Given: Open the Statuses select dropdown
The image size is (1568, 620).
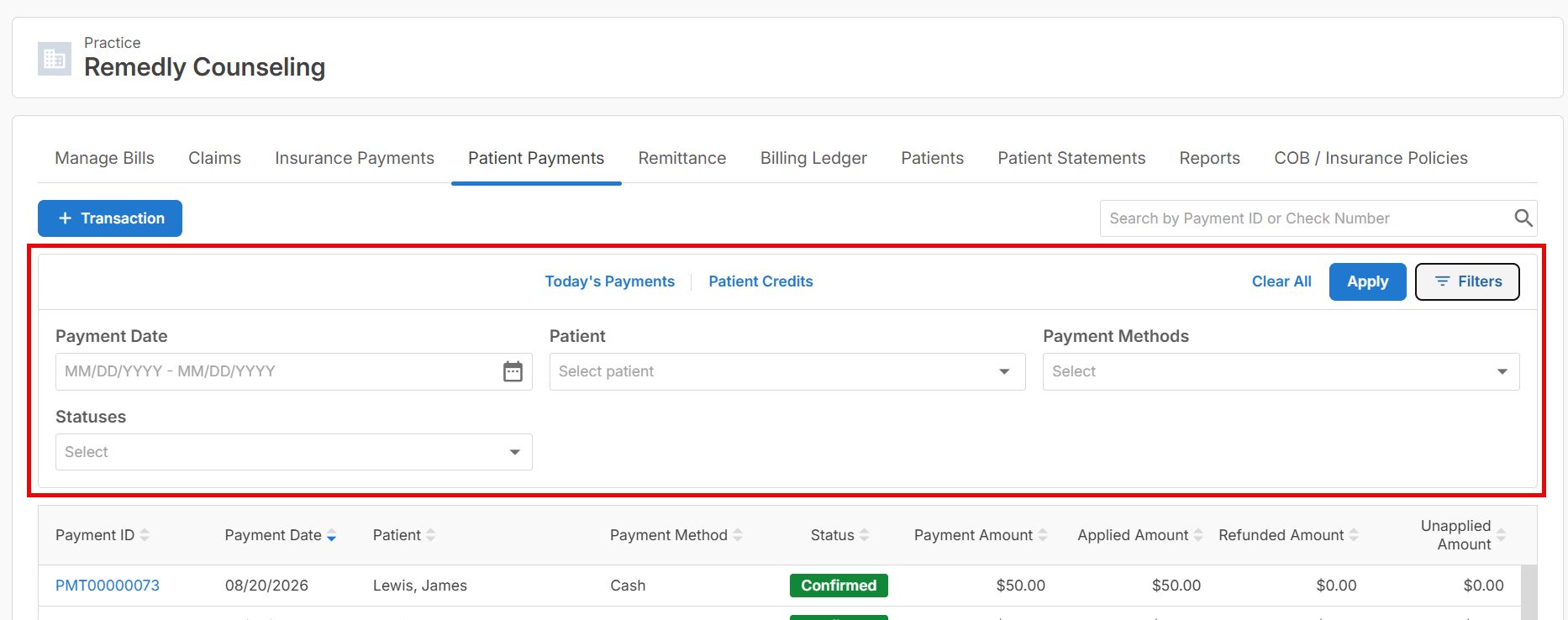Looking at the screenshot, I should coord(293,452).
